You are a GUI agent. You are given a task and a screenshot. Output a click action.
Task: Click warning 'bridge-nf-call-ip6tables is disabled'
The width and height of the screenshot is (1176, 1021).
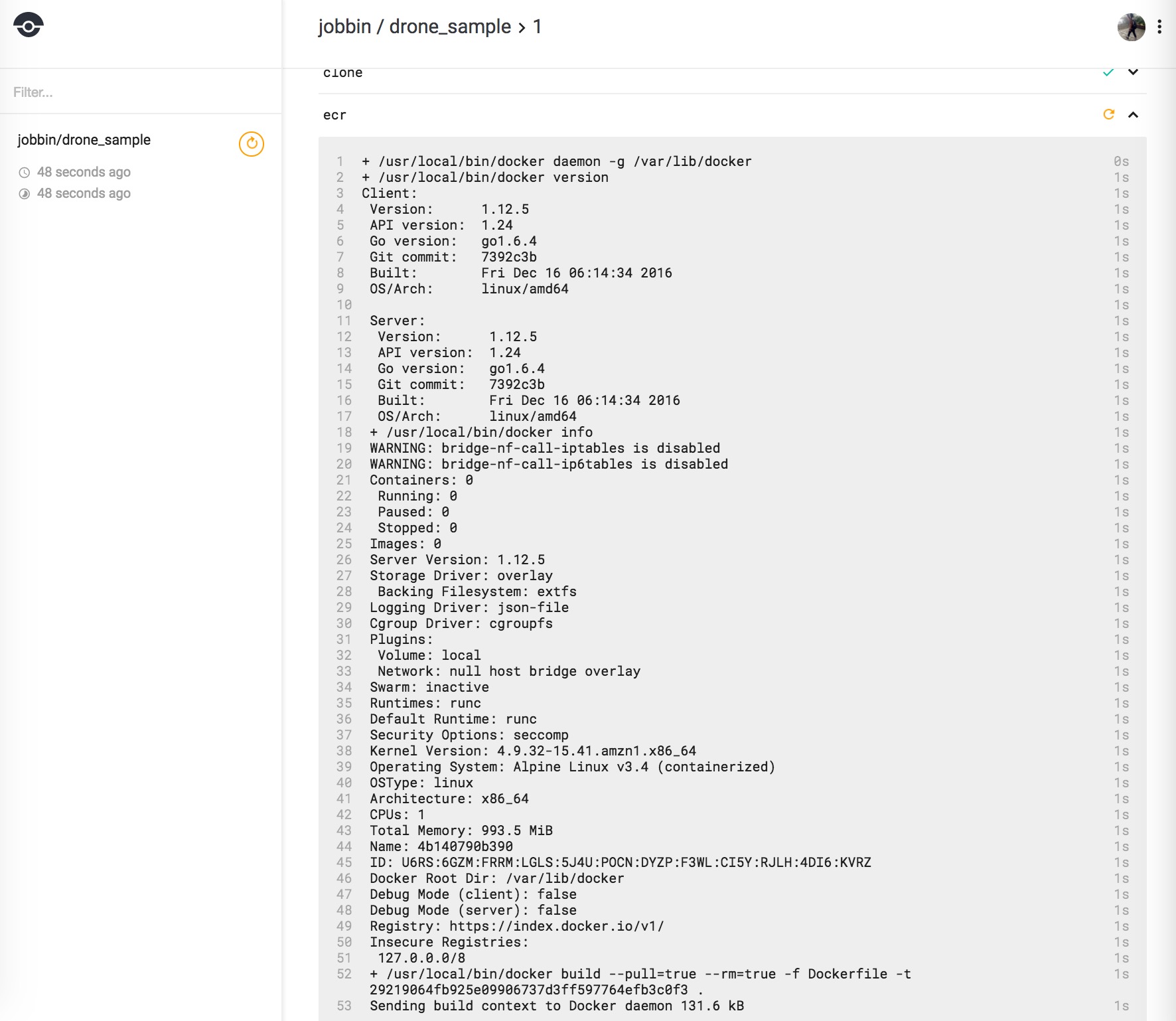click(x=549, y=464)
